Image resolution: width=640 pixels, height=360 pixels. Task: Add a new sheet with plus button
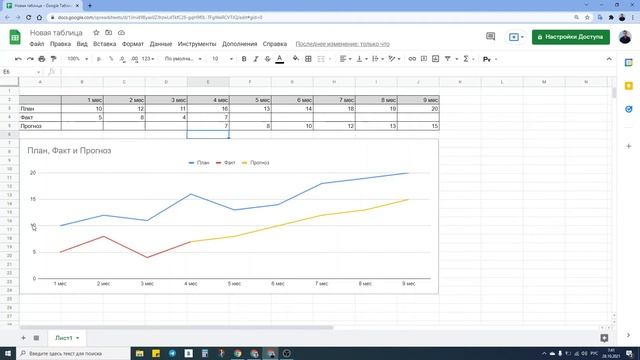pos(23,338)
